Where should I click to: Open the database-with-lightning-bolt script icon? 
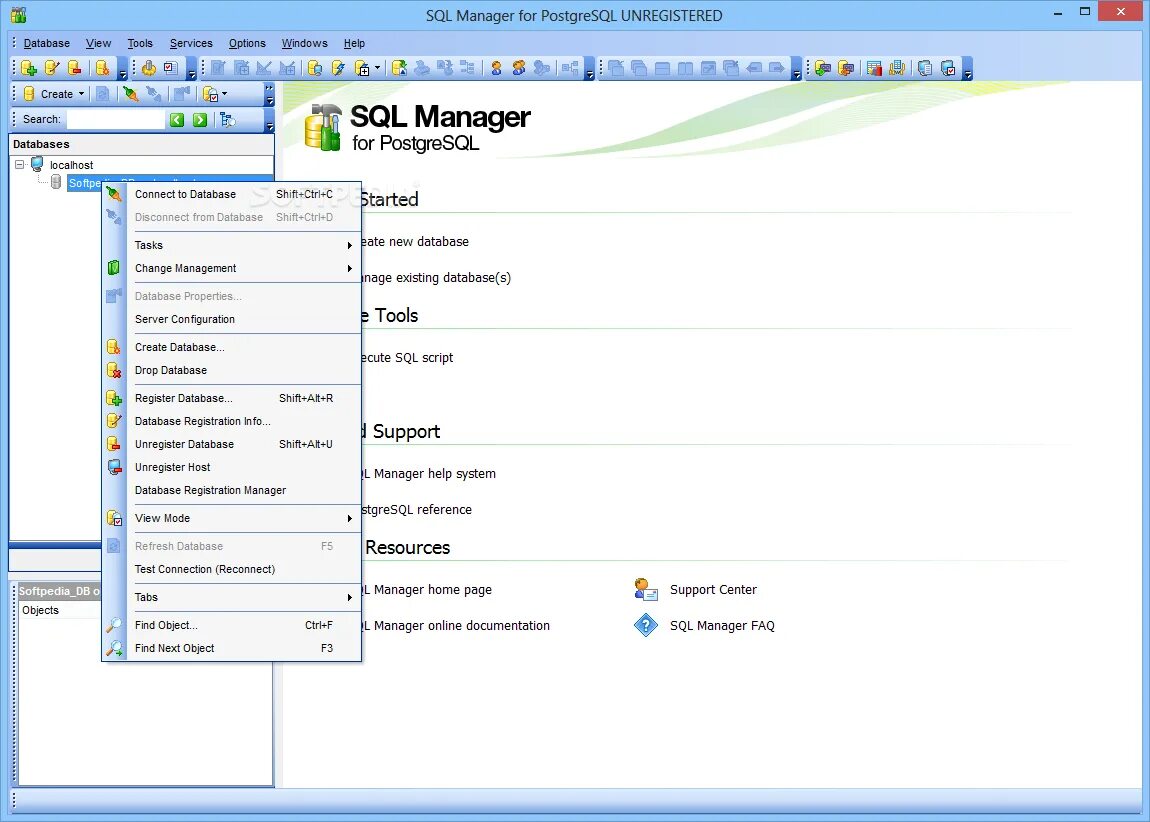point(338,68)
